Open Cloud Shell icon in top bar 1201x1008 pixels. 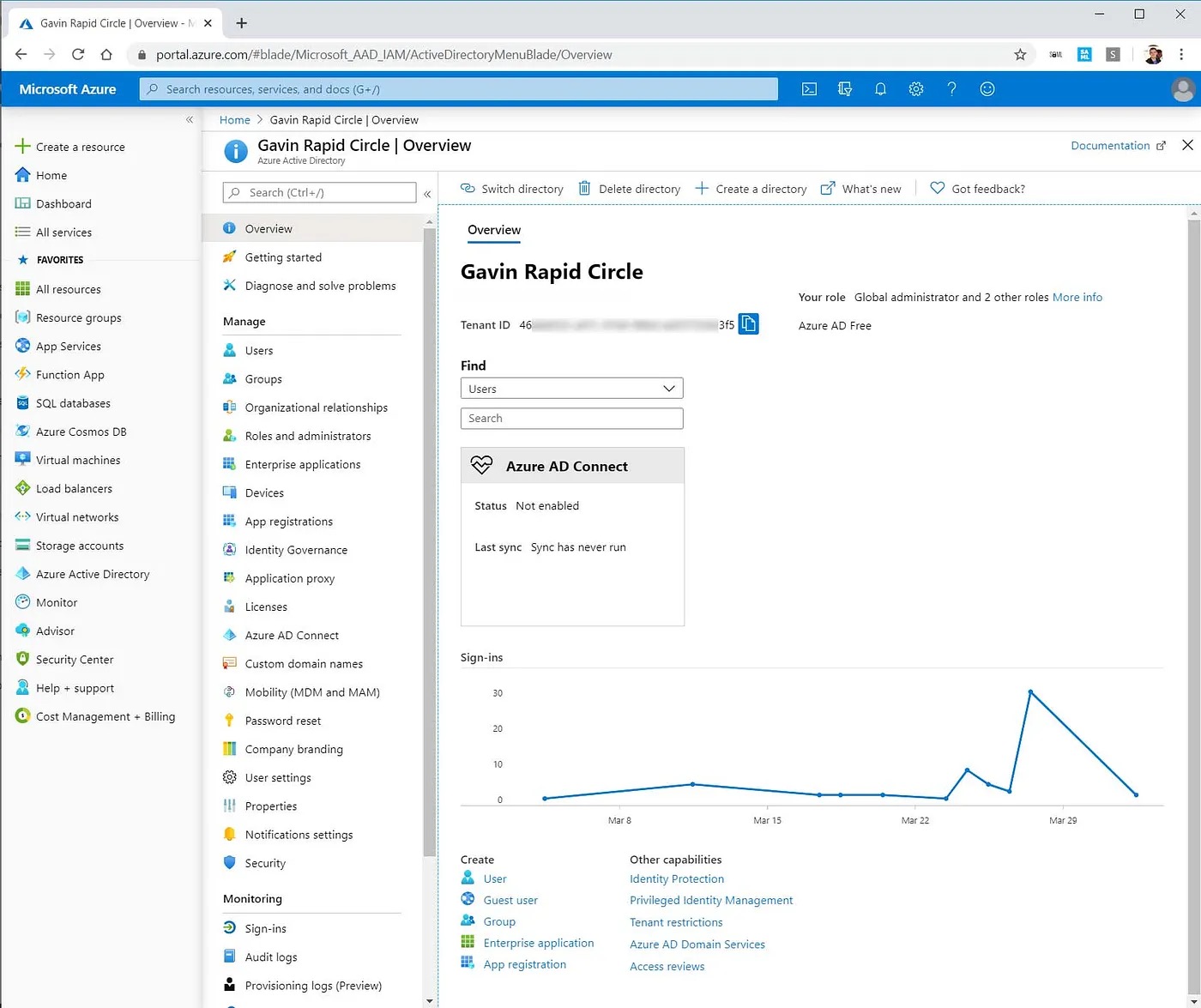[809, 89]
